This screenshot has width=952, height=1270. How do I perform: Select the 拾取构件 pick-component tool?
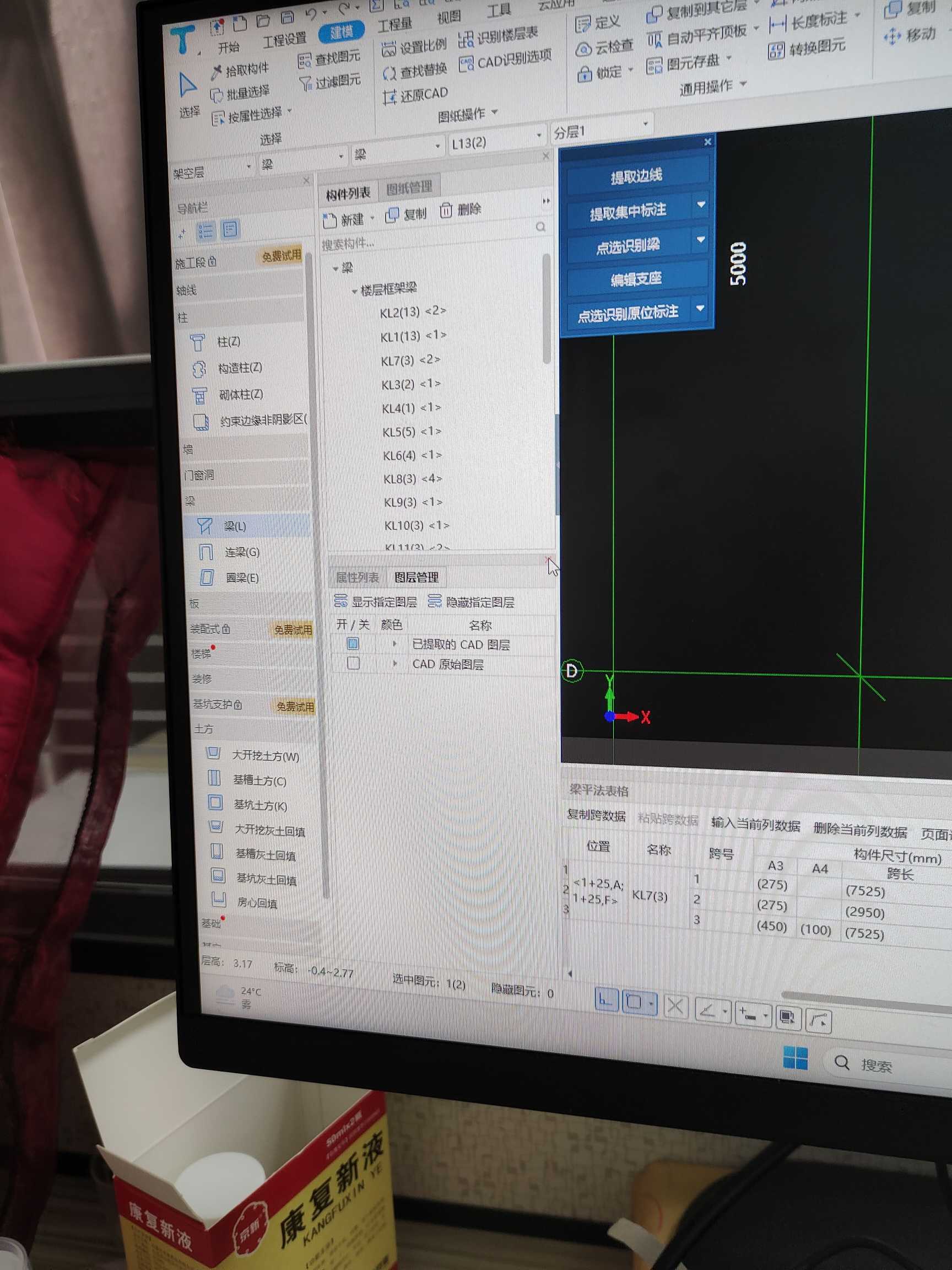click(240, 70)
